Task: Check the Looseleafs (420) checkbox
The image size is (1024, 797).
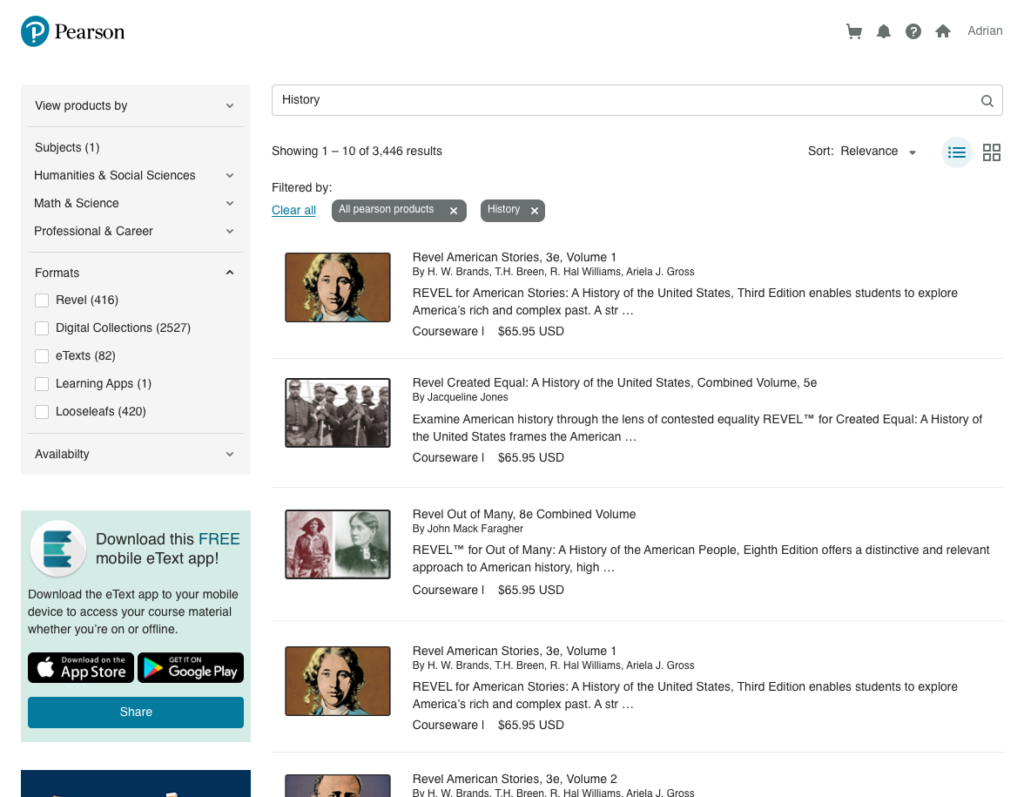Action: [42, 412]
